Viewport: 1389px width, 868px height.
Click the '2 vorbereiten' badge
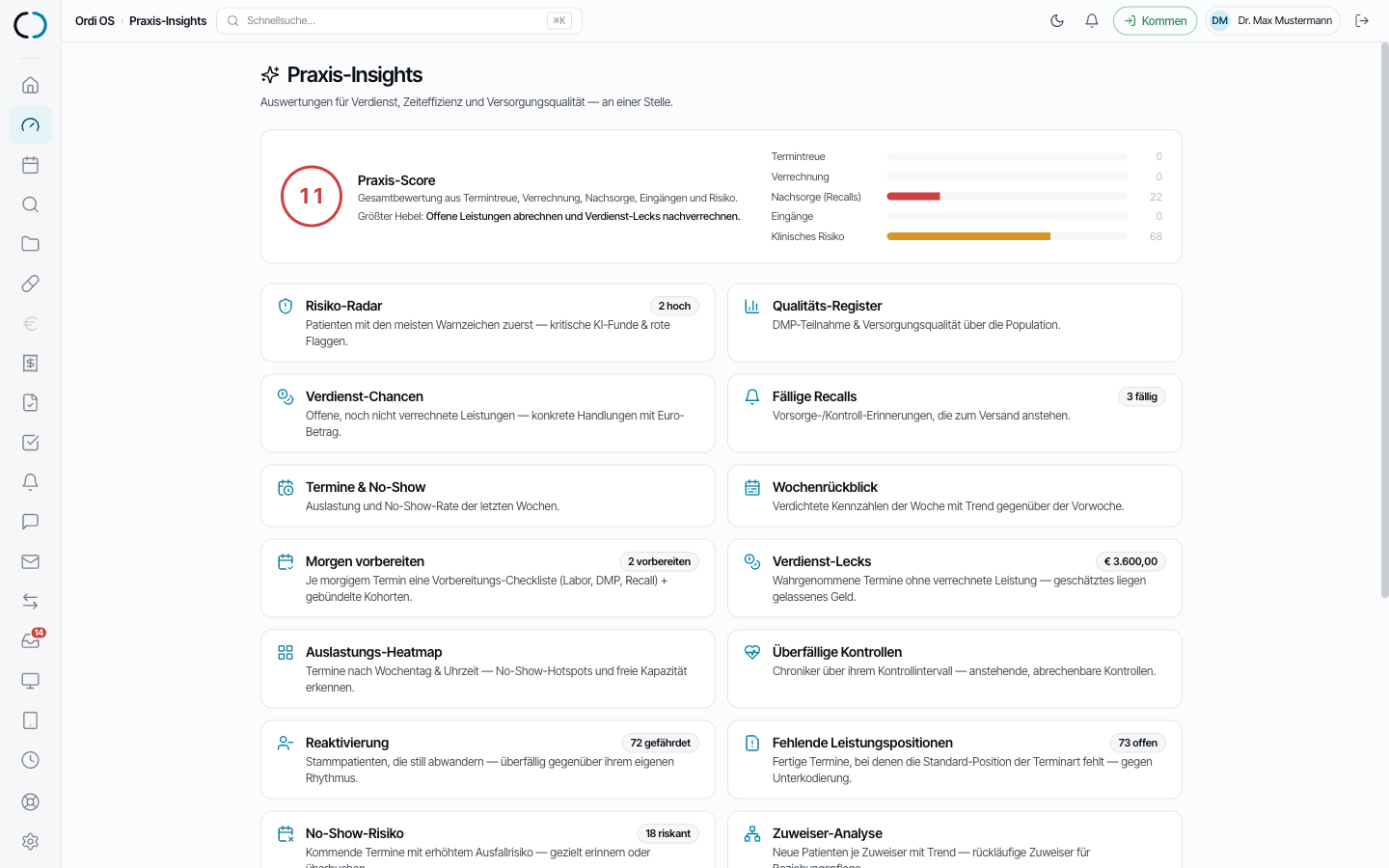659,561
